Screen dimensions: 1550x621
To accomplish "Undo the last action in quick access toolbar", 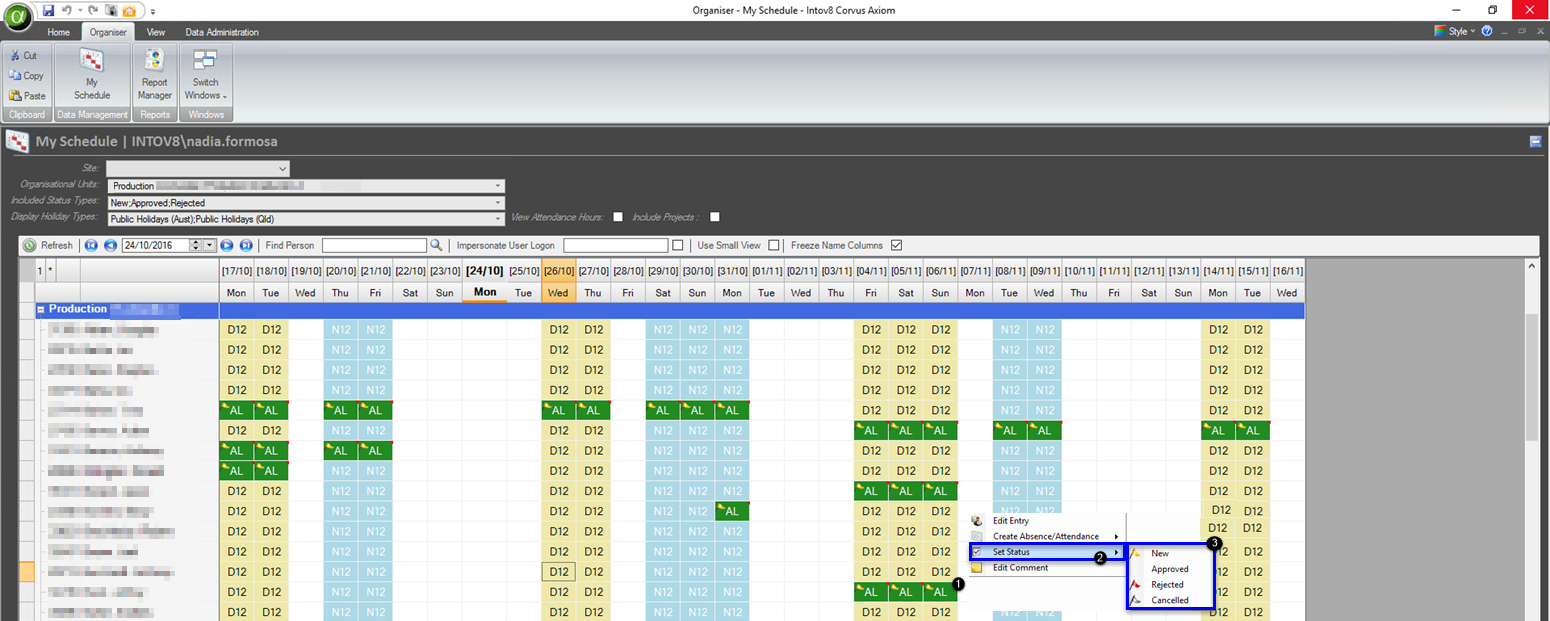I will pyautogui.click(x=66, y=10).
